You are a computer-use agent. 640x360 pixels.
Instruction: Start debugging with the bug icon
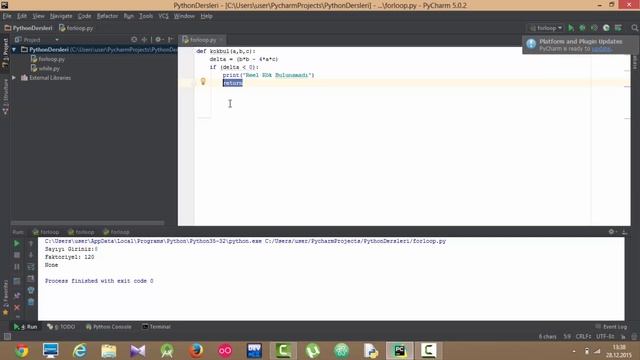coord(582,28)
